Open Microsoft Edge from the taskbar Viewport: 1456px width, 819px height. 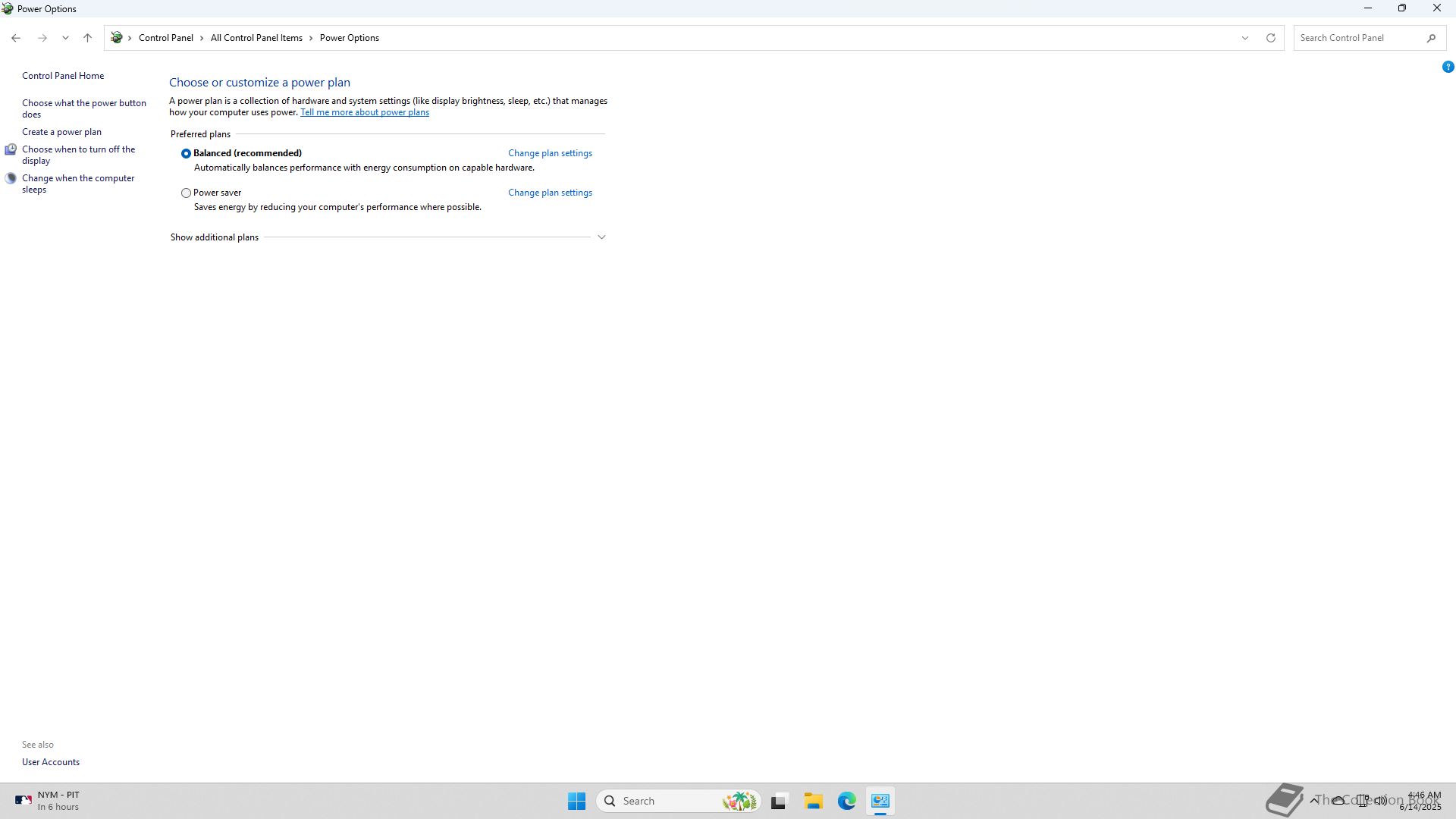tap(846, 801)
